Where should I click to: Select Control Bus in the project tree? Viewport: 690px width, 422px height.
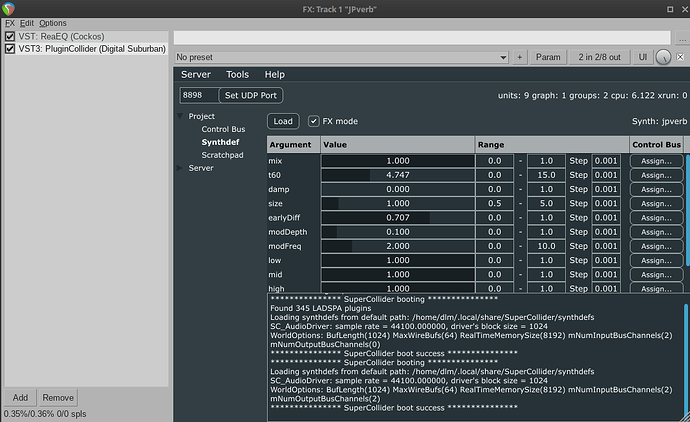click(x=223, y=129)
